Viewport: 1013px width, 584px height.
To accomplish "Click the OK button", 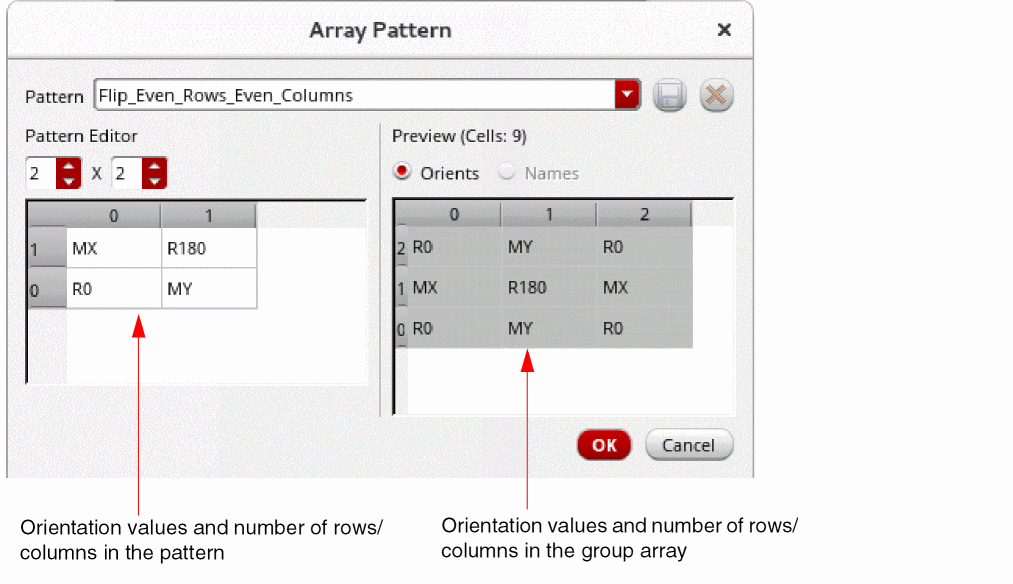I will pos(604,445).
